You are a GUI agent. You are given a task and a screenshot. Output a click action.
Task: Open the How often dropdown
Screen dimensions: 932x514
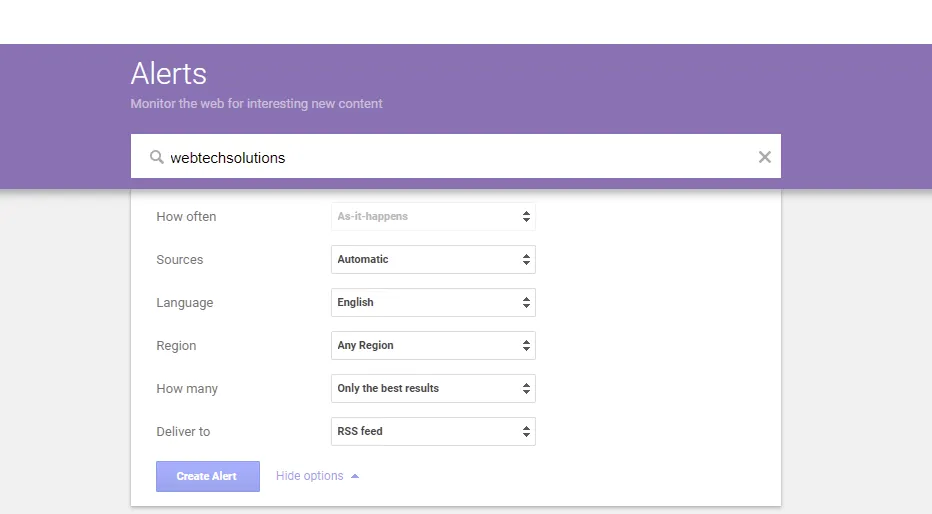coord(433,217)
